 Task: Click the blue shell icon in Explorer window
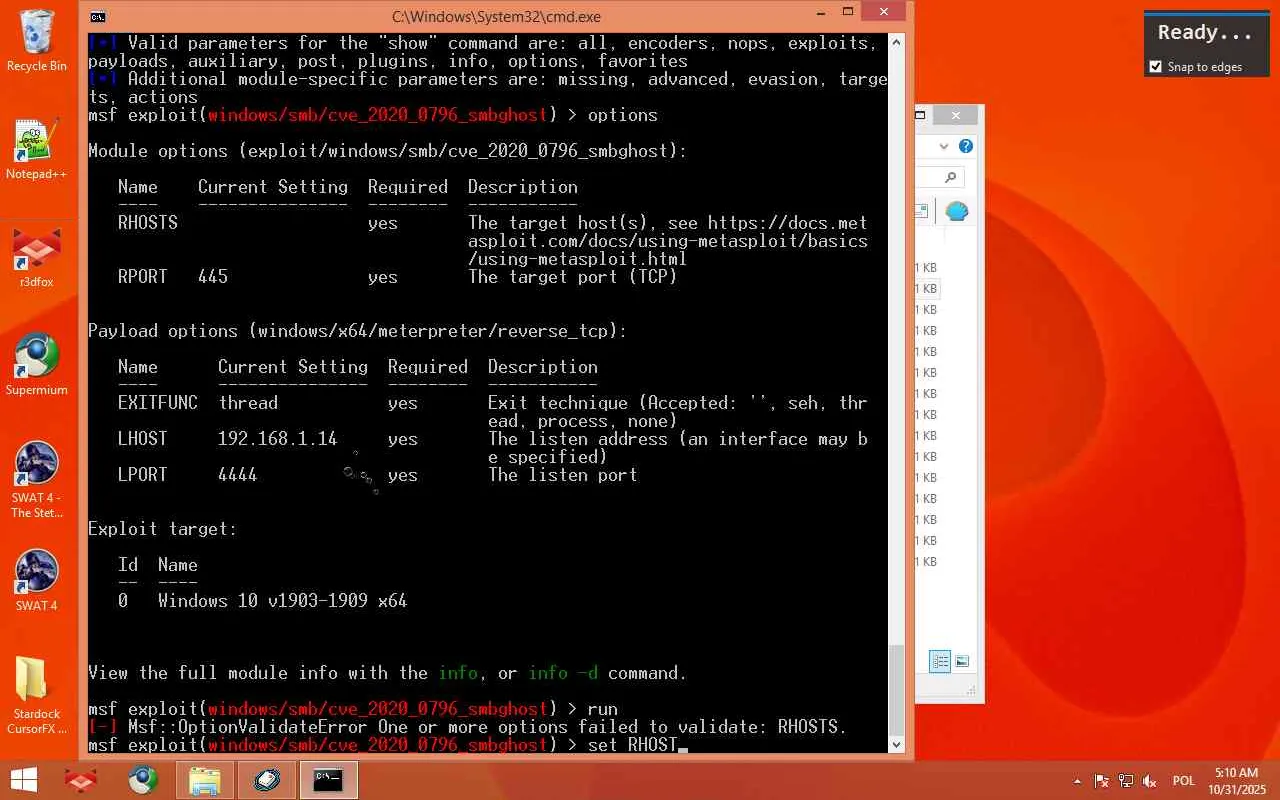click(957, 211)
